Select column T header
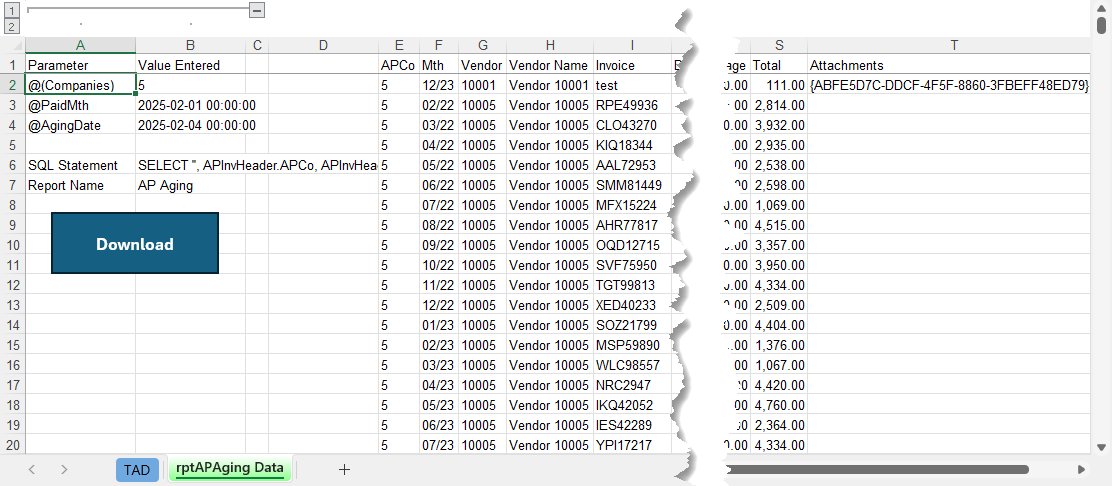The image size is (1112, 486). coord(955,45)
